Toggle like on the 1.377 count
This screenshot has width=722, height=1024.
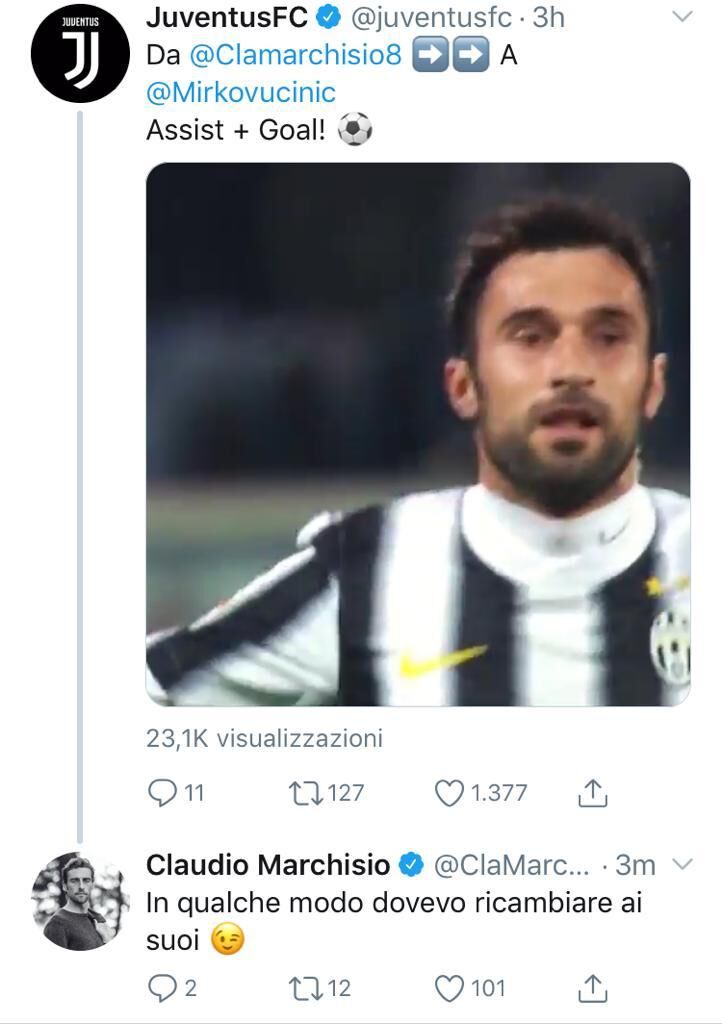click(x=477, y=791)
